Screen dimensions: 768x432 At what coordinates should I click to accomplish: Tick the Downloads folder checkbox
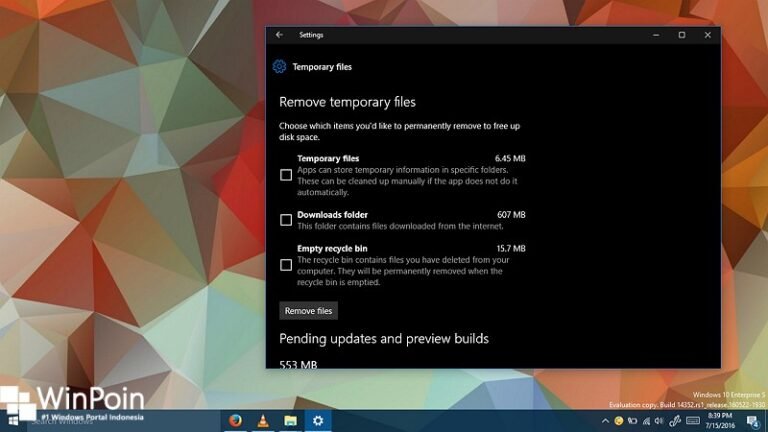point(286,220)
